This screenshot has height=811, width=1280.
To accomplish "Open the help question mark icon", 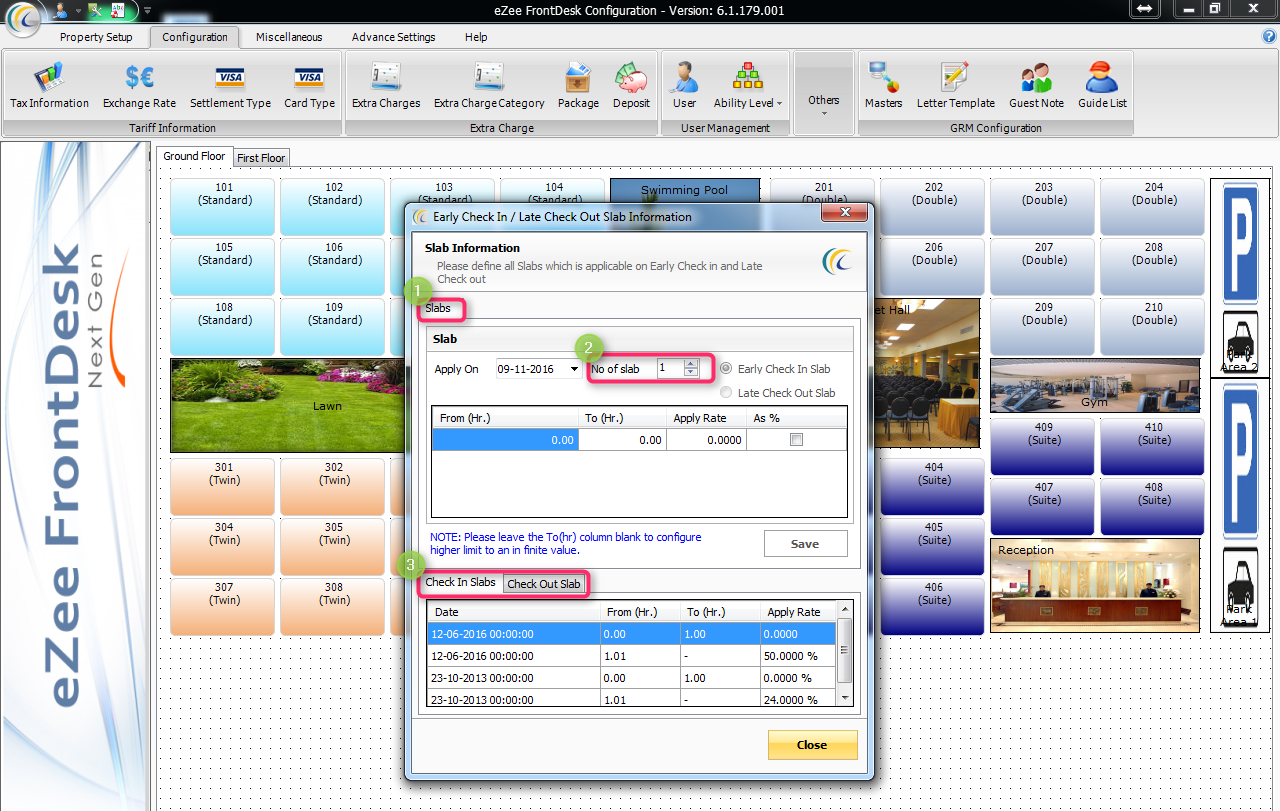I will [1269, 36].
